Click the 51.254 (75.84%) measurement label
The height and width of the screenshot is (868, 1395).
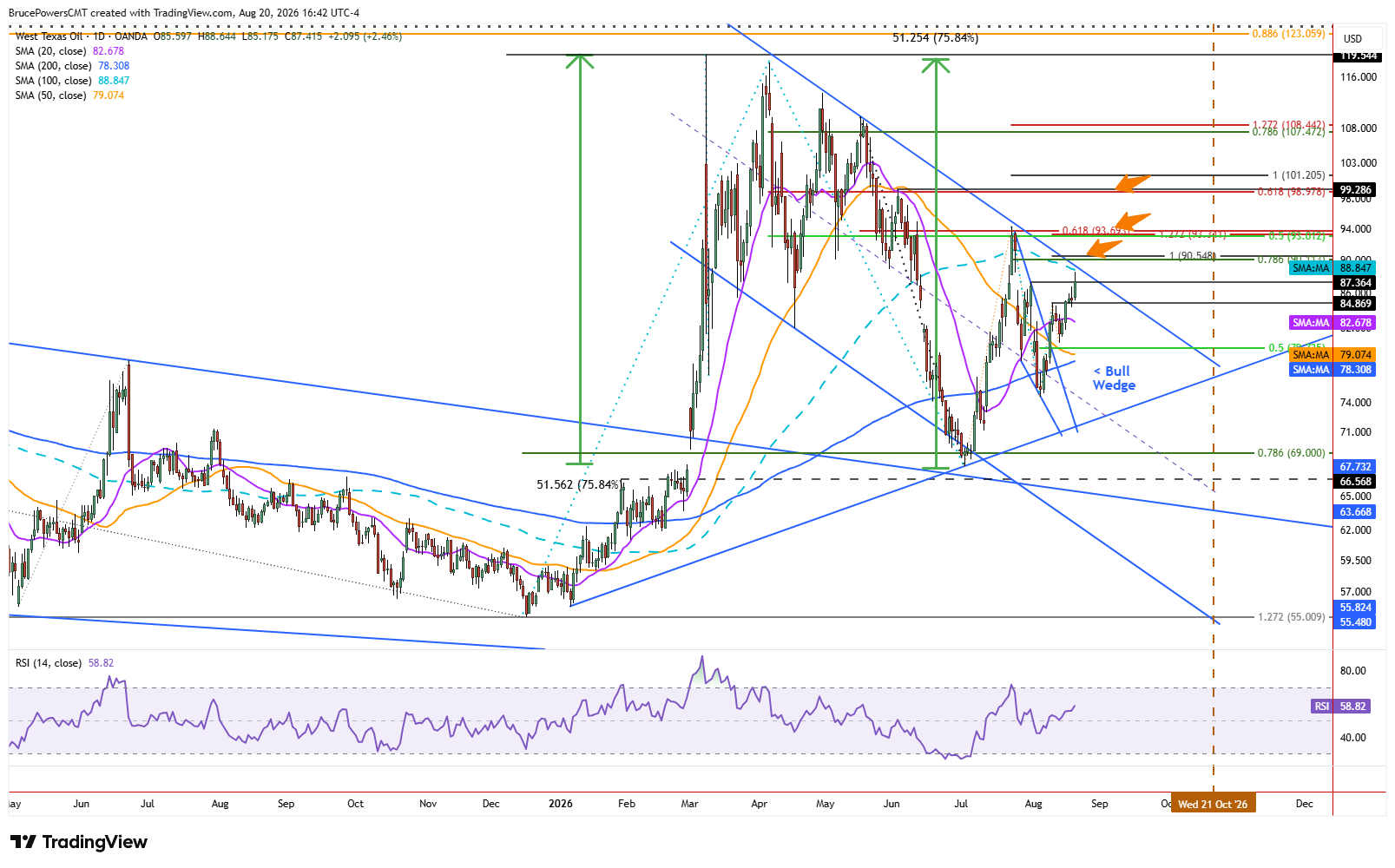click(x=935, y=38)
